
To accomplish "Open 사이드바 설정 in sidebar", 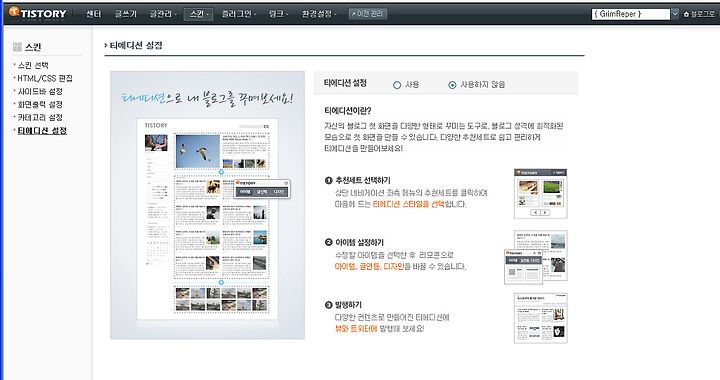I will tap(40, 91).
